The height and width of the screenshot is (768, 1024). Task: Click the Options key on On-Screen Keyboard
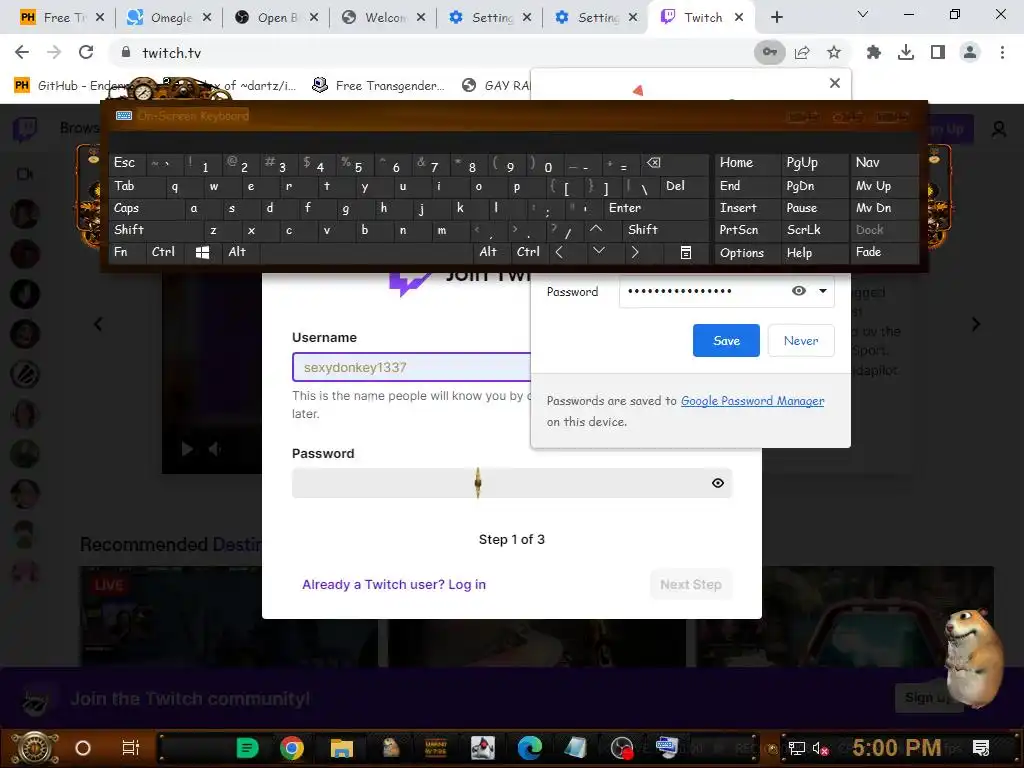point(747,252)
